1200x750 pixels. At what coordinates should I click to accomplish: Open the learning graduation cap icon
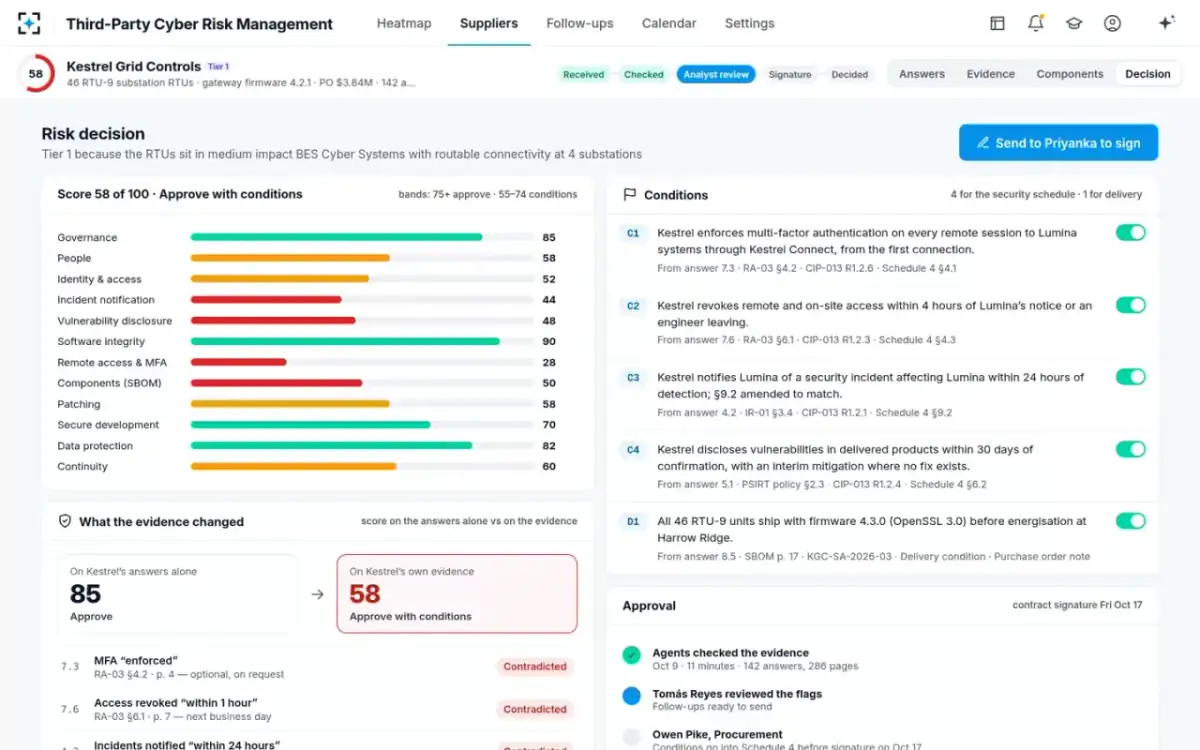tap(1074, 23)
